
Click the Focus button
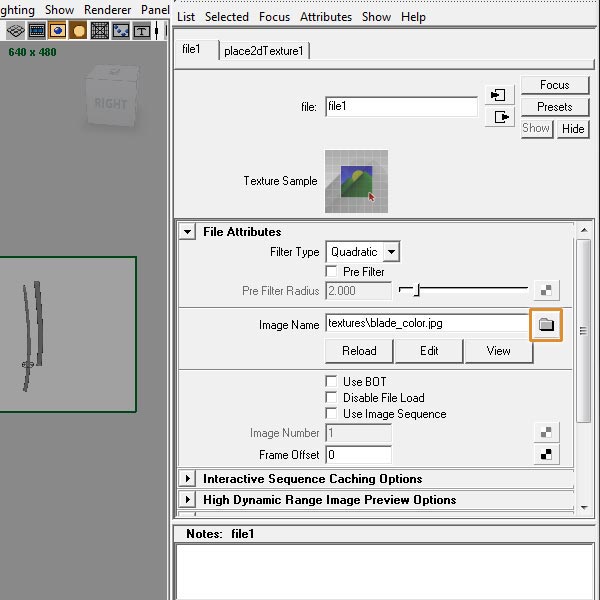point(554,85)
